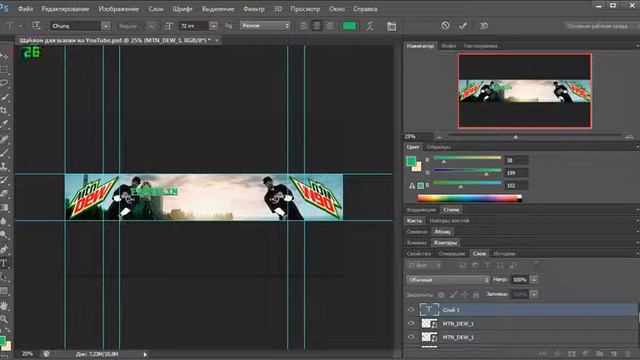Select the Clone Stamp tool
Viewport: 640px width, 360px height.
[x=4, y=166]
